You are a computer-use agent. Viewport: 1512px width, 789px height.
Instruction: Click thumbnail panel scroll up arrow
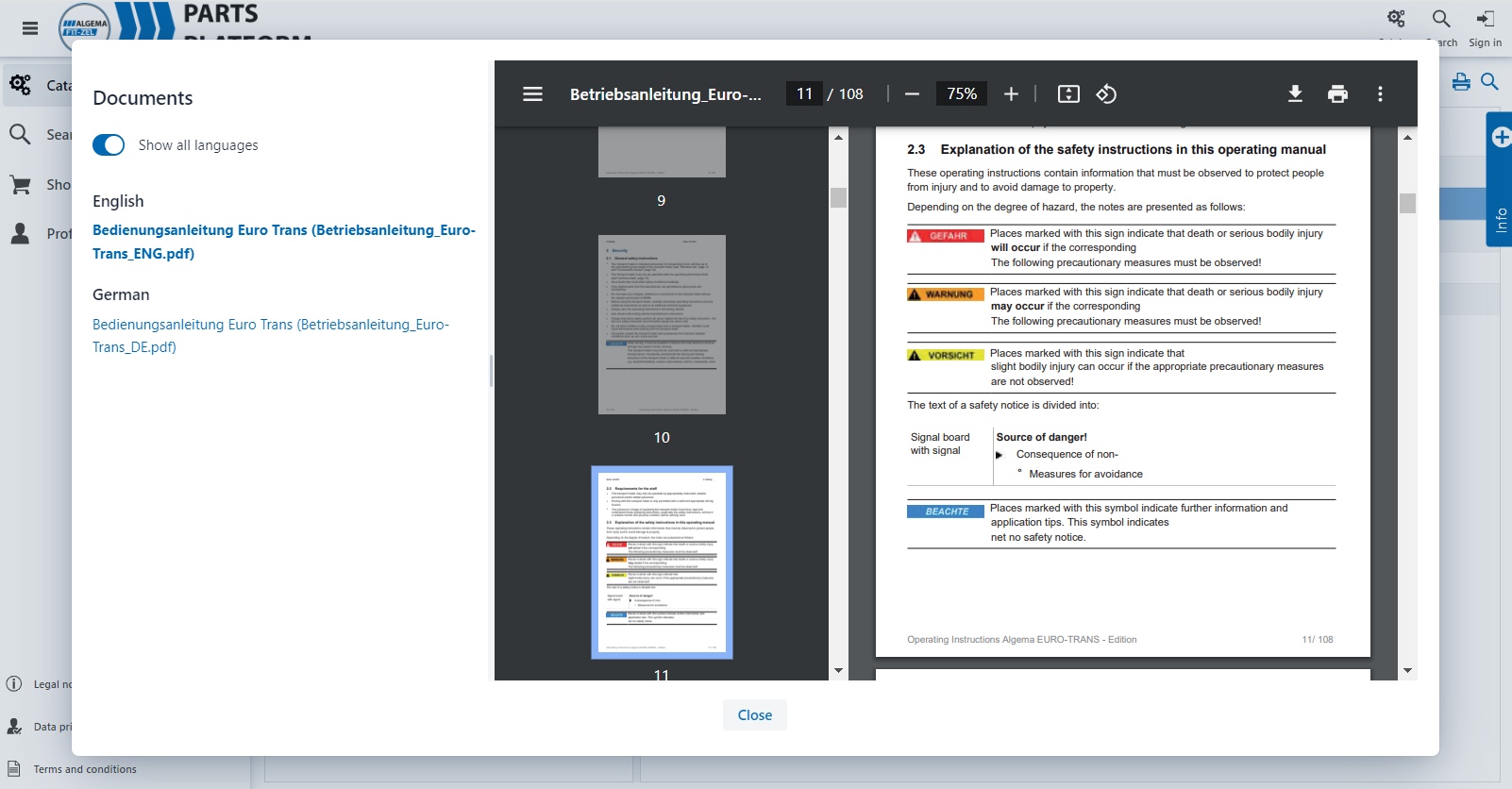click(838, 137)
